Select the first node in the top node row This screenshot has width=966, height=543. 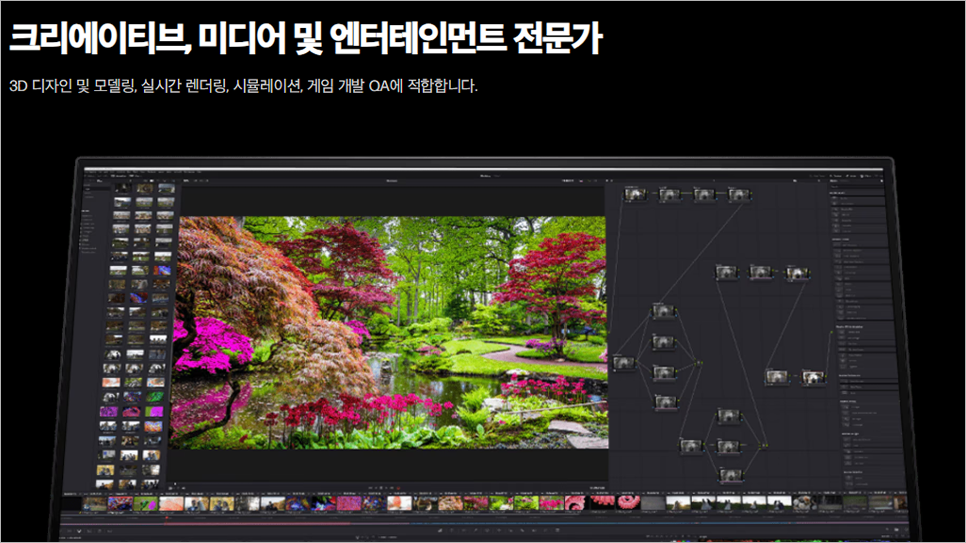pyautogui.click(x=635, y=195)
